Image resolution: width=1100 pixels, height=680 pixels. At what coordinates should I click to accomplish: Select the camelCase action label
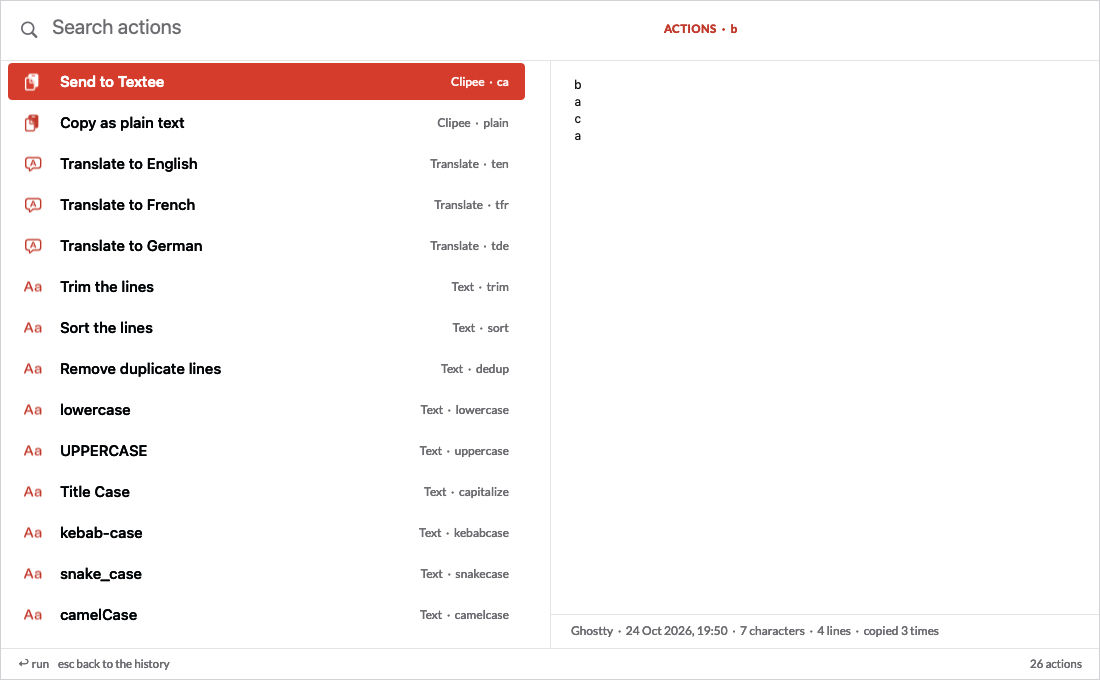[x=99, y=615]
